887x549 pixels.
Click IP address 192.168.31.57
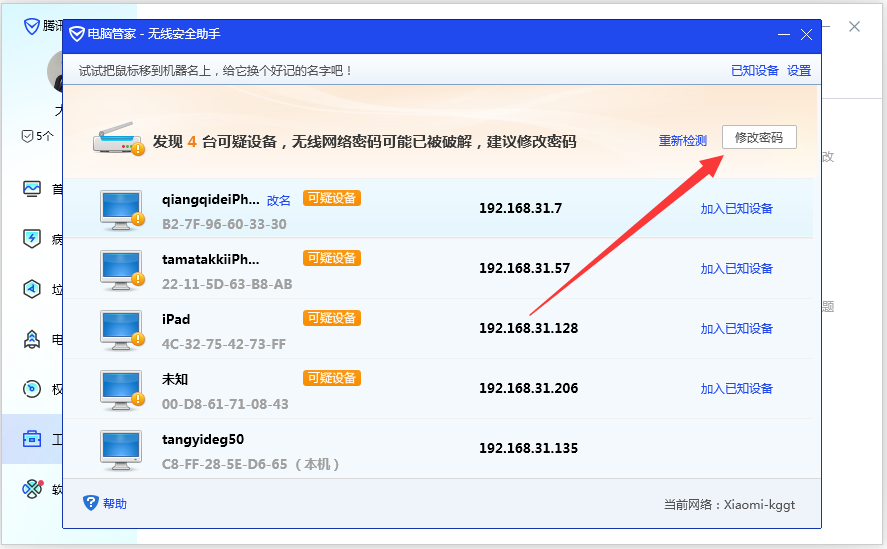(524, 269)
